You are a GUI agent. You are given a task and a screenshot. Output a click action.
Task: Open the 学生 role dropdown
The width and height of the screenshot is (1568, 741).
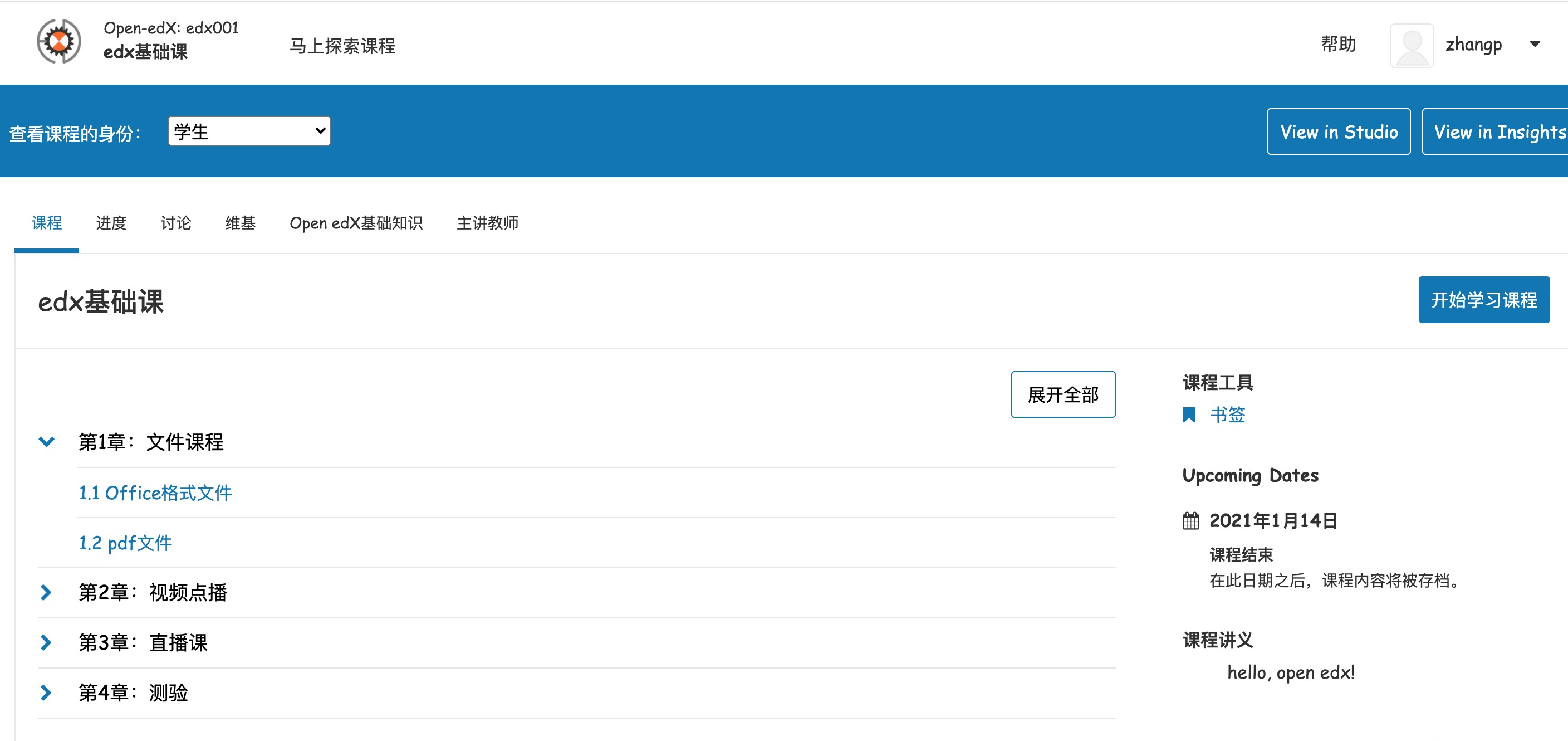point(249,131)
